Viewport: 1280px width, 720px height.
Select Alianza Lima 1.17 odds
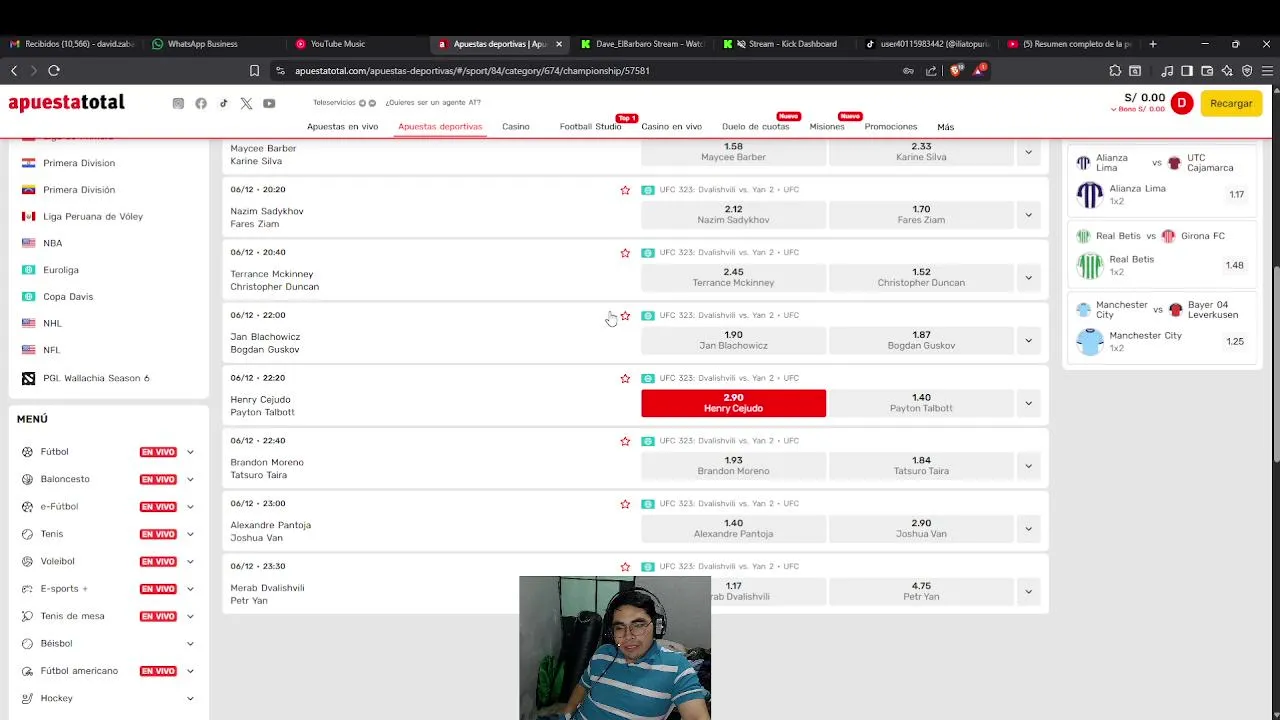[1237, 195]
